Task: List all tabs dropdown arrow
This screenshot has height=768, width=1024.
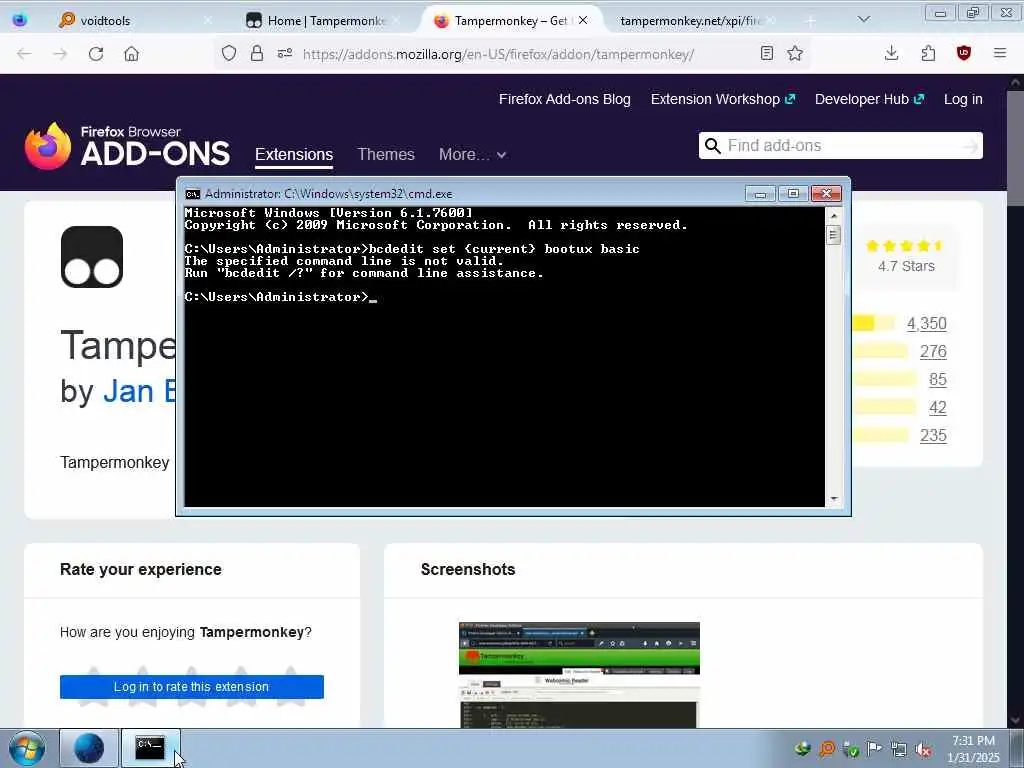Action: 864,20
